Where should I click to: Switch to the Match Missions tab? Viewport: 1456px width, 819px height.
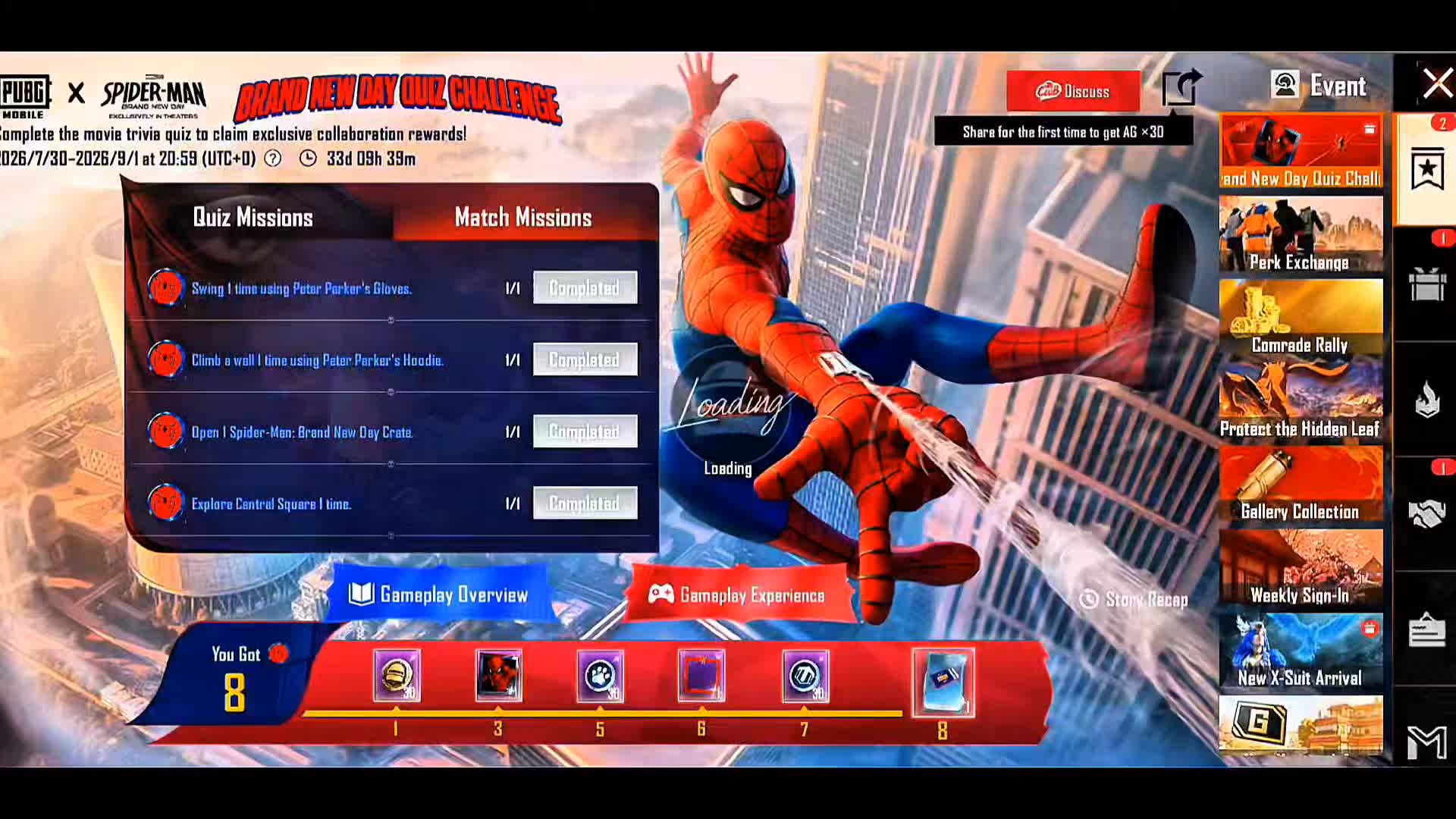[x=523, y=218]
